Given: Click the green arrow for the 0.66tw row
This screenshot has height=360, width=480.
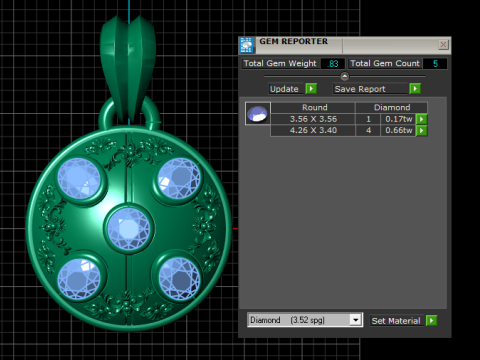Looking at the screenshot, I should pyautogui.click(x=422, y=130).
